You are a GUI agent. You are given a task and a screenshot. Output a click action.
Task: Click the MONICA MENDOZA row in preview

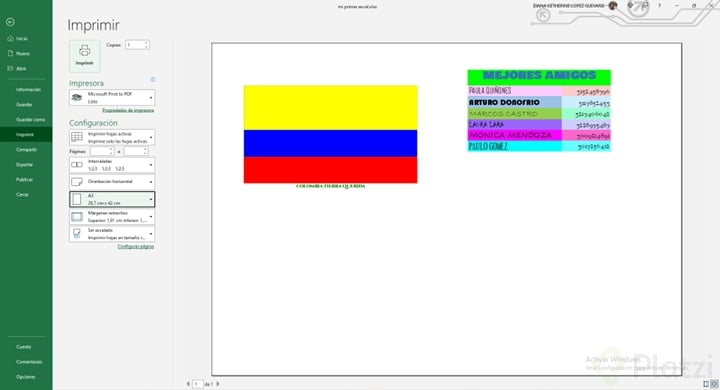point(539,136)
